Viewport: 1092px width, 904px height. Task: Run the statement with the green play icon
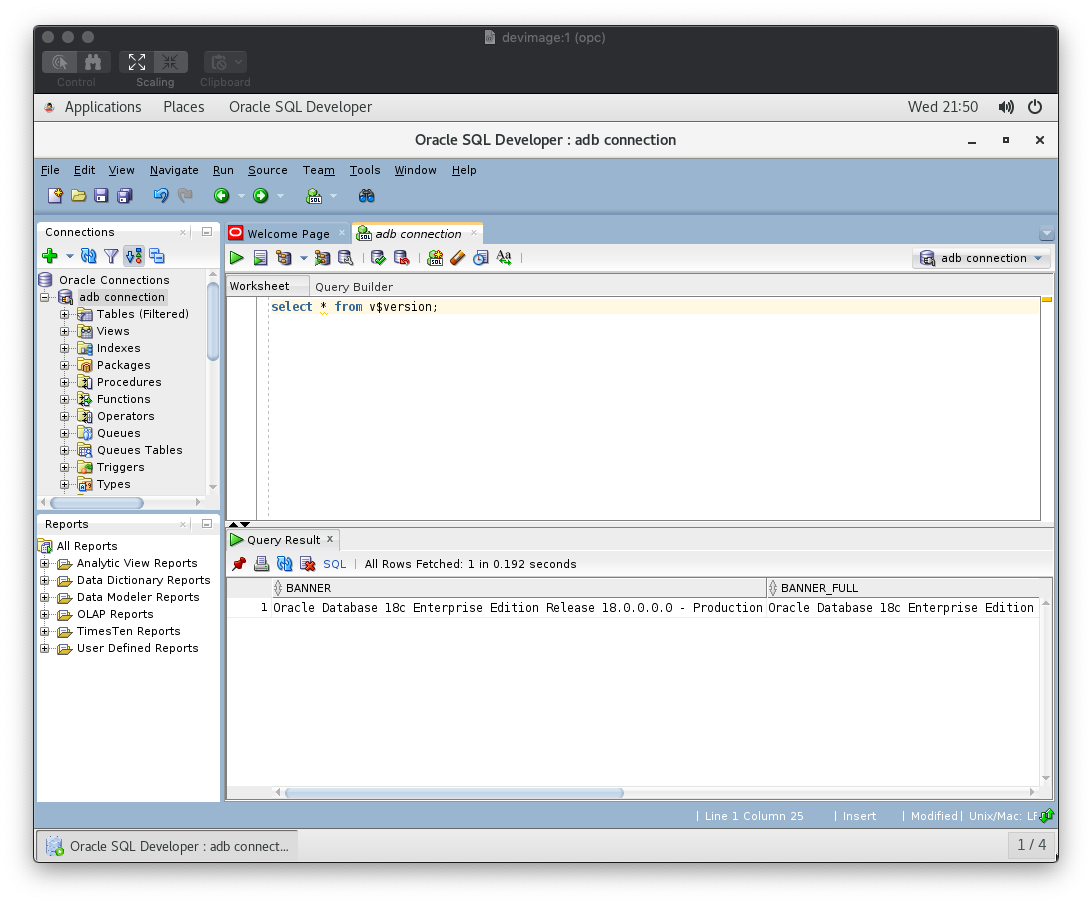(x=237, y=258)
